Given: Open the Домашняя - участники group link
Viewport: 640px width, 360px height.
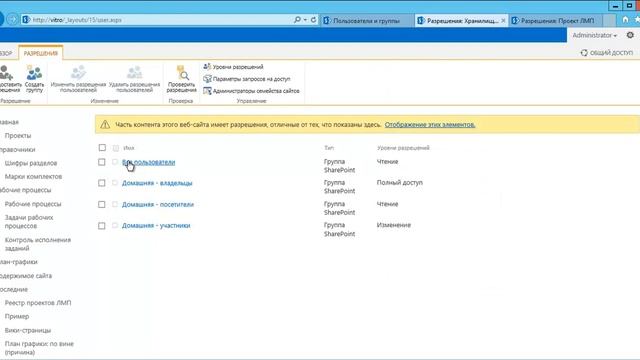Looking at the screenshot, I should [x=156, y=225].
